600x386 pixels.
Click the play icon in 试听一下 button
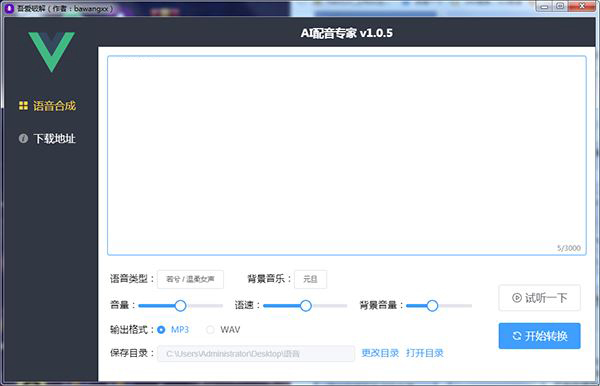pyautogui.click(x=517, y=298)
